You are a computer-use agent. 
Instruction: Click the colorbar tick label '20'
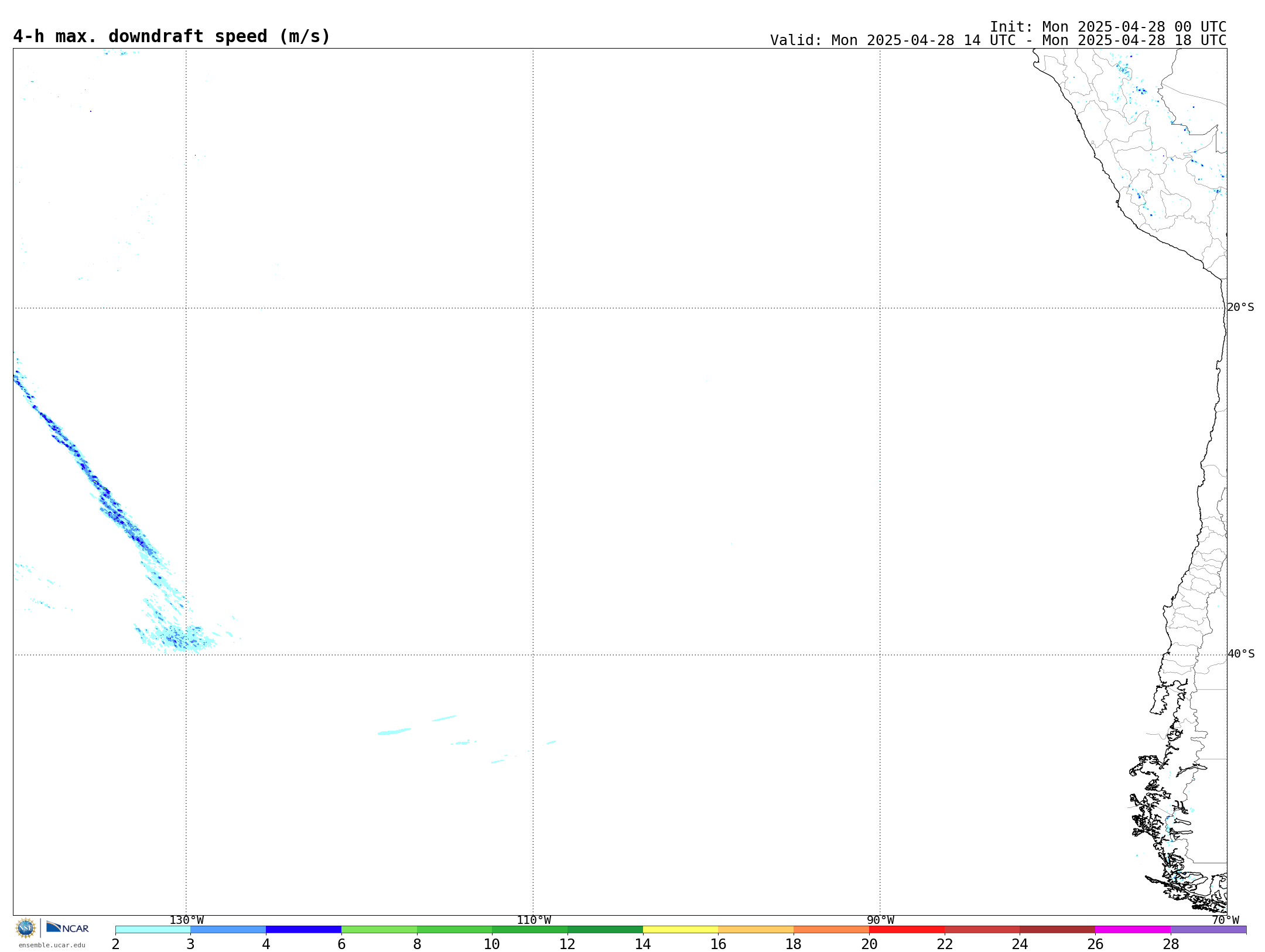coord(869,944)
